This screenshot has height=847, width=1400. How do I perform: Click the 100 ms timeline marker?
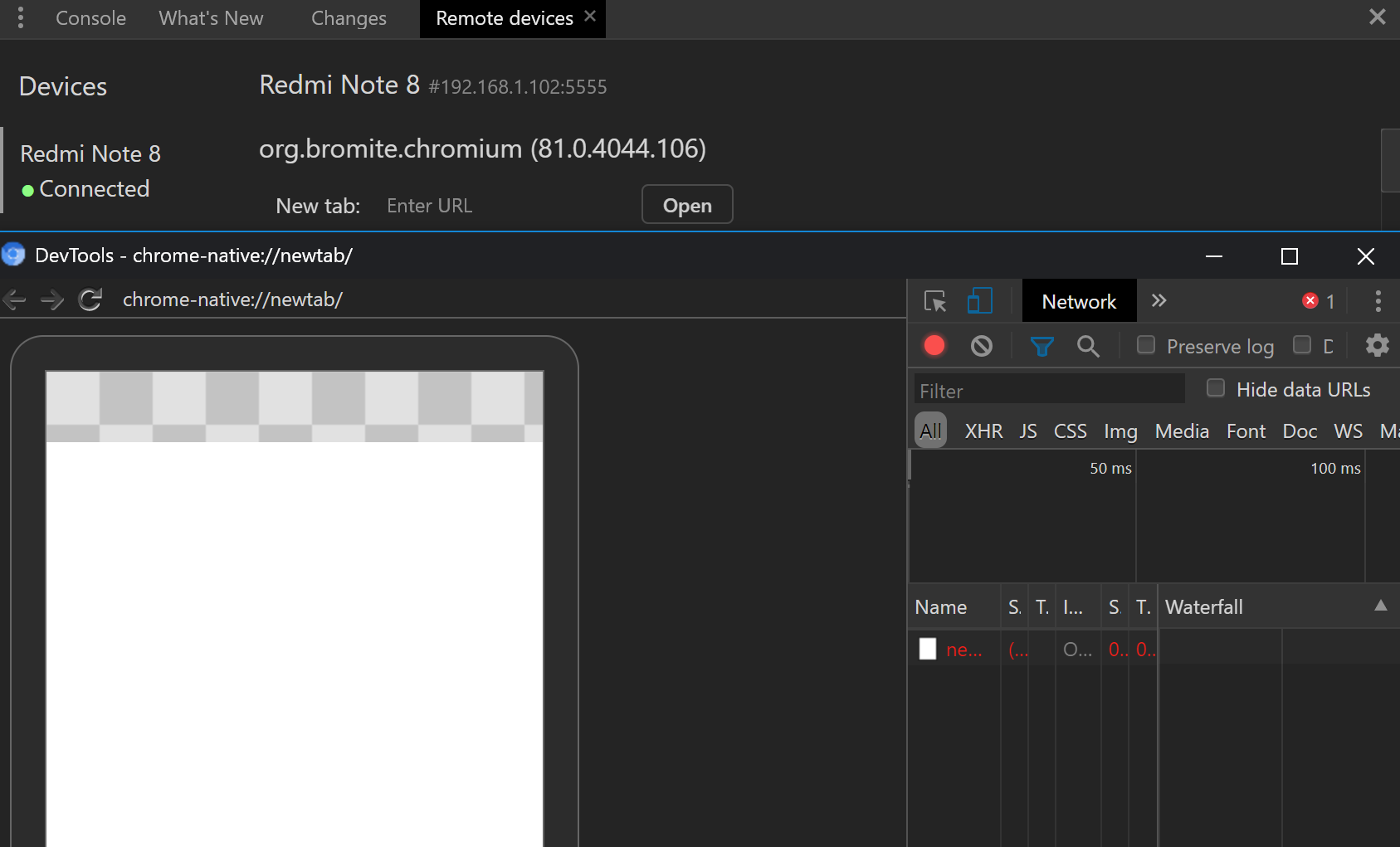1335,468
